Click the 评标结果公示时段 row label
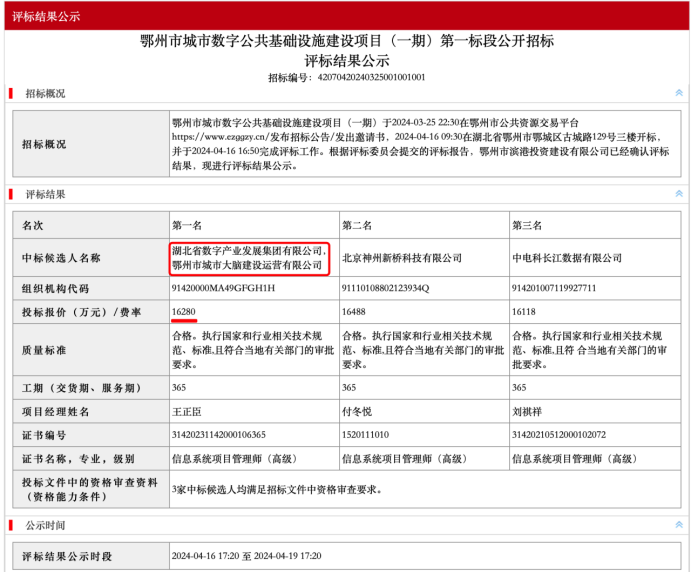 click(67, 556)
